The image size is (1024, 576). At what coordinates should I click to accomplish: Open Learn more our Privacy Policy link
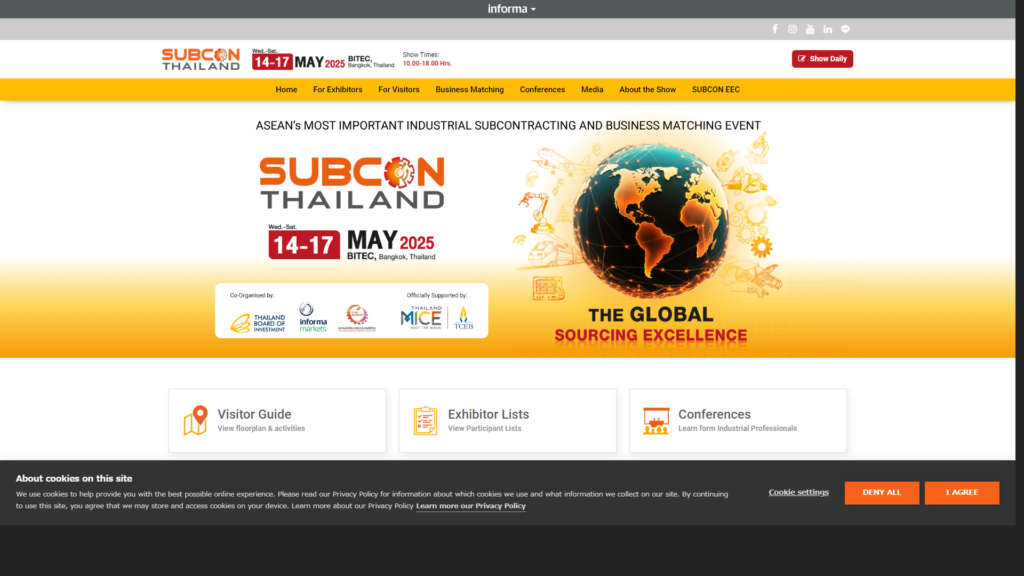[471, 506]
